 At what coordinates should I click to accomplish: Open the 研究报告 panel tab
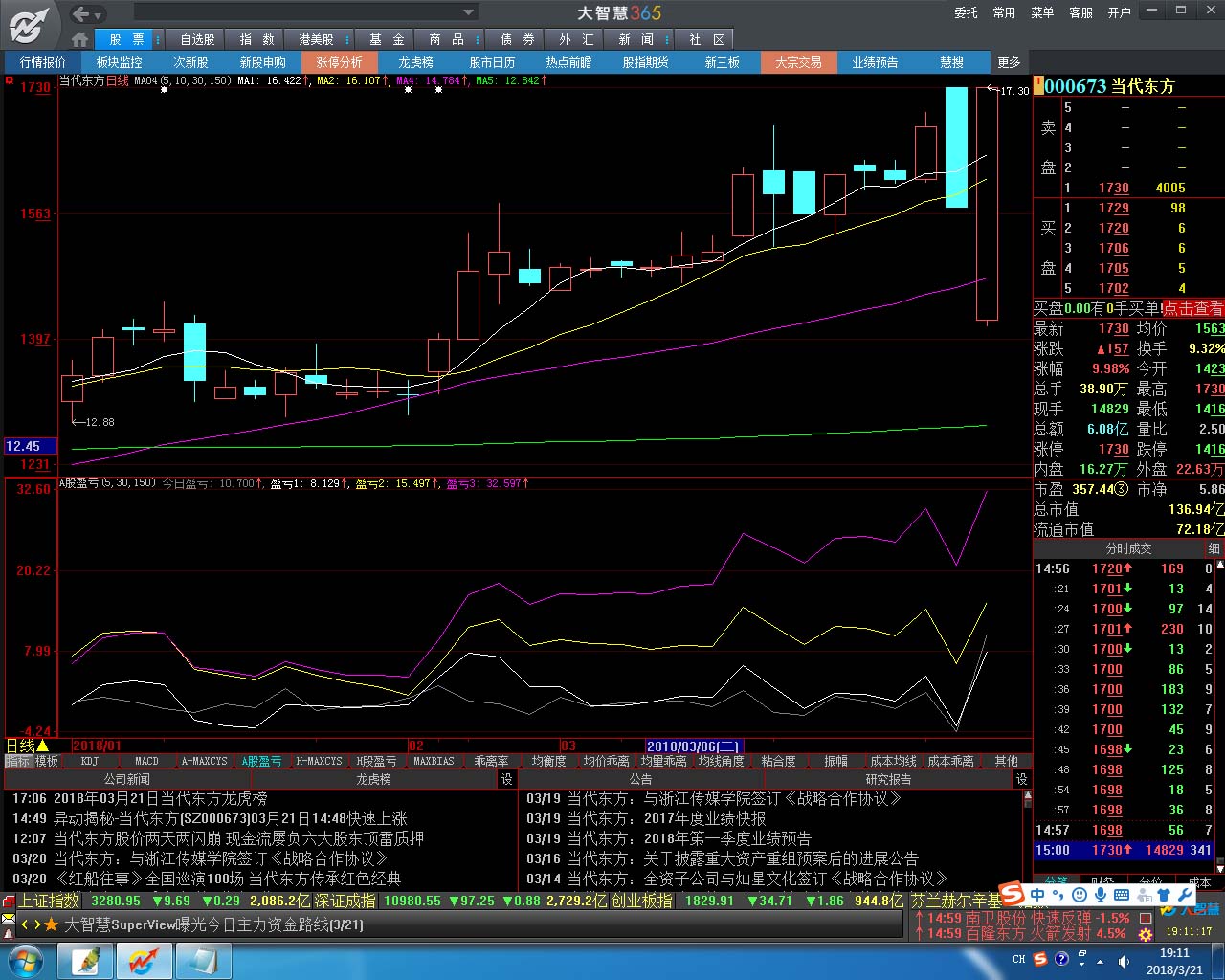point(889,779)
